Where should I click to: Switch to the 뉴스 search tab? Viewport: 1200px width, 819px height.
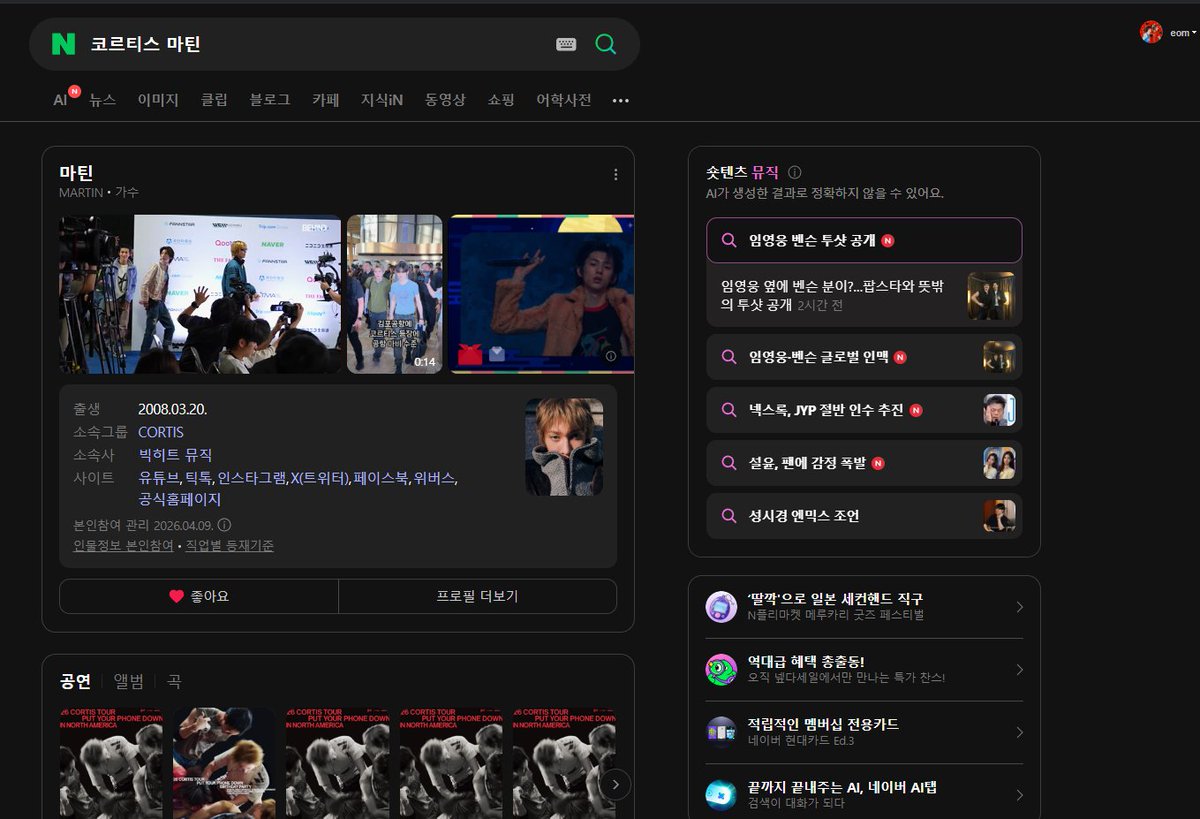pyautogui.click(x=102, y=100)
